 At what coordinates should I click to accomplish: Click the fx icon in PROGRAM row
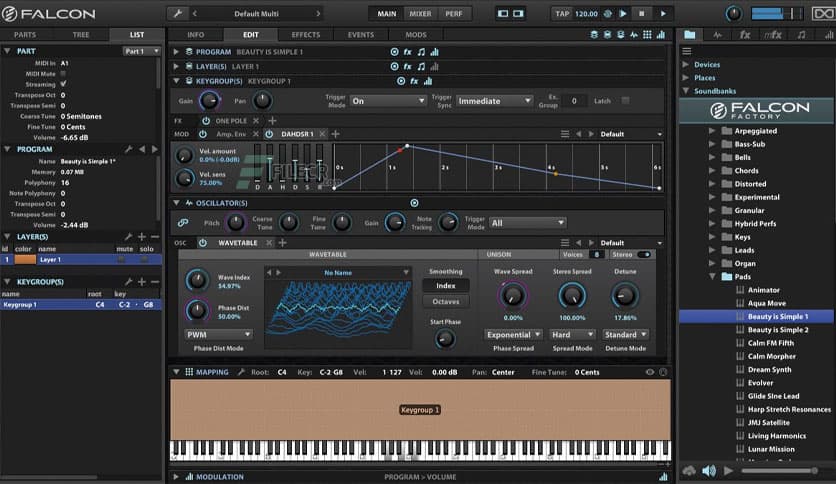coord(407,52)
